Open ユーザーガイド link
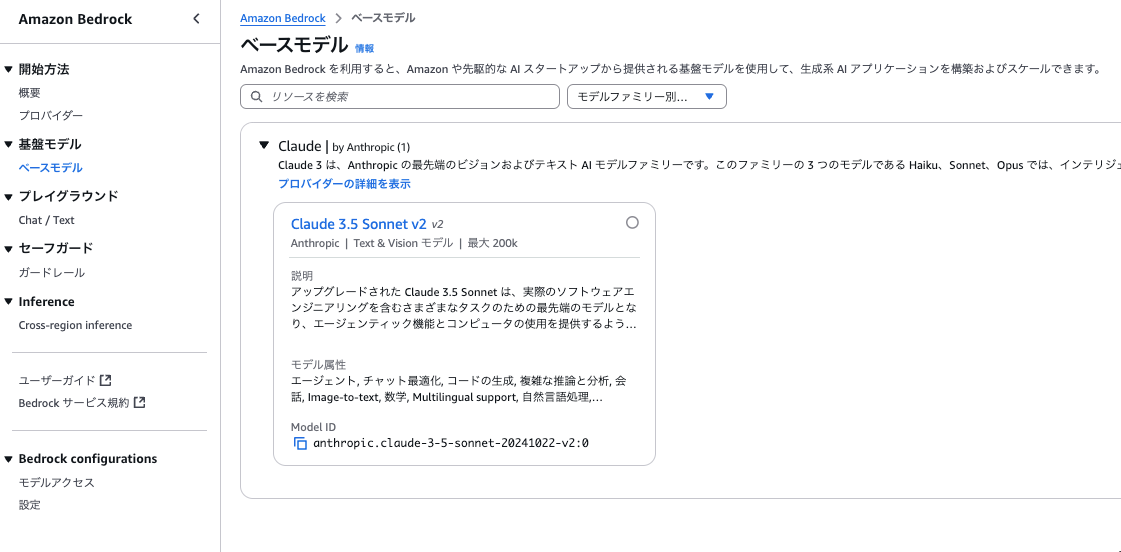This screenshot has height=552, width=1121. click(56, 380)
